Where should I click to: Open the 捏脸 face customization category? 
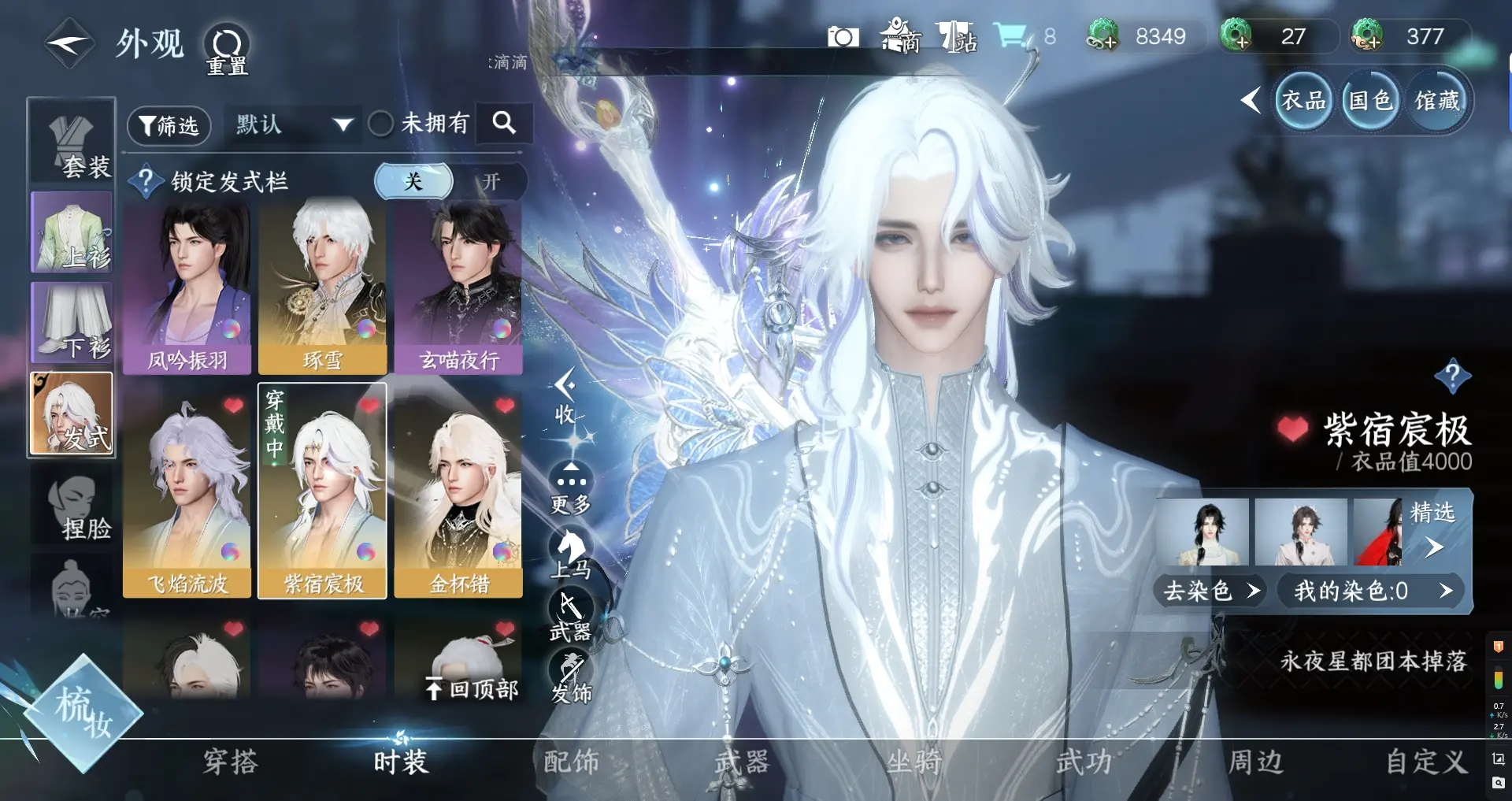tap(72, 504)
